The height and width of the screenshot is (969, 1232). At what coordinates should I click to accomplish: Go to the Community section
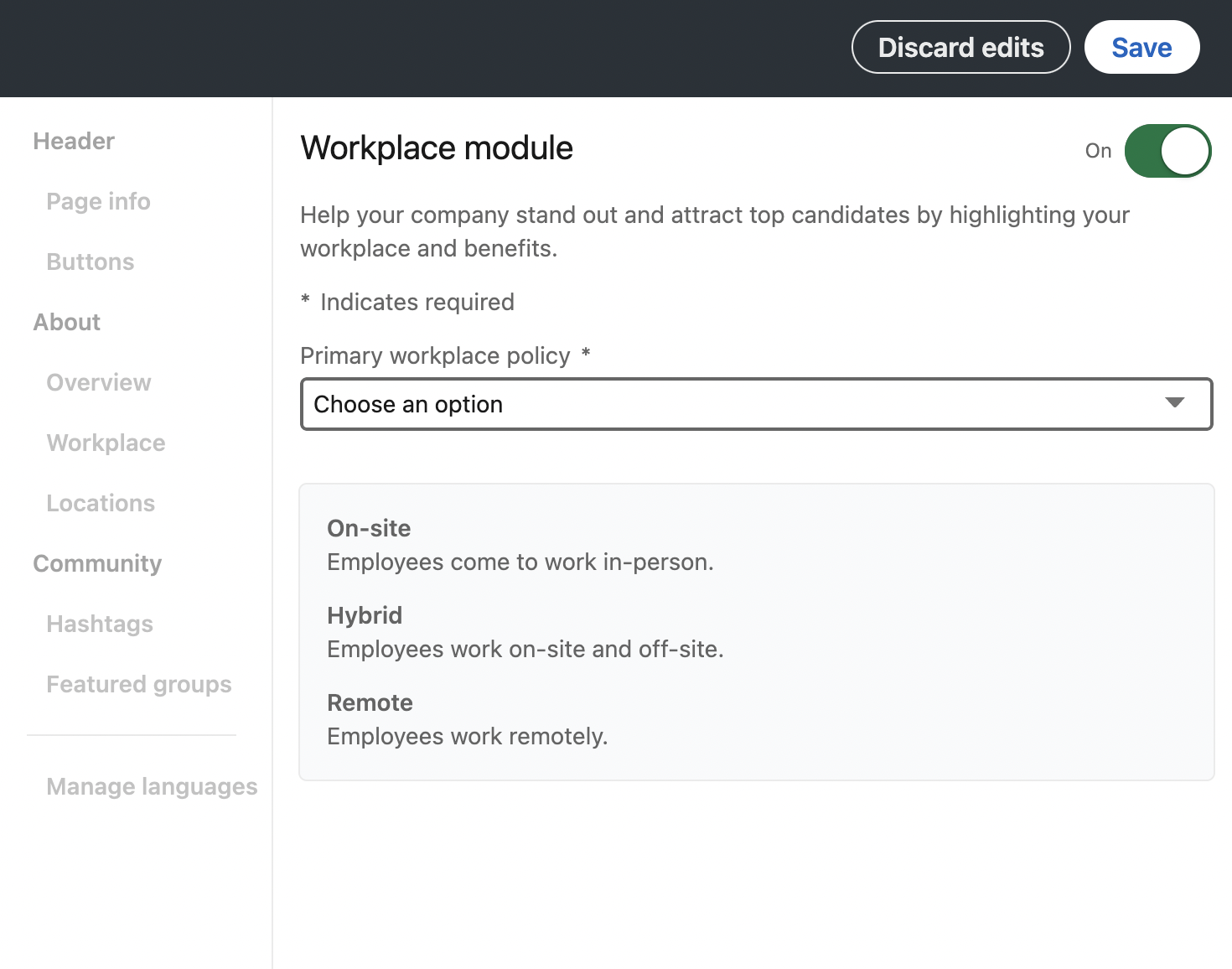(97, 563)
